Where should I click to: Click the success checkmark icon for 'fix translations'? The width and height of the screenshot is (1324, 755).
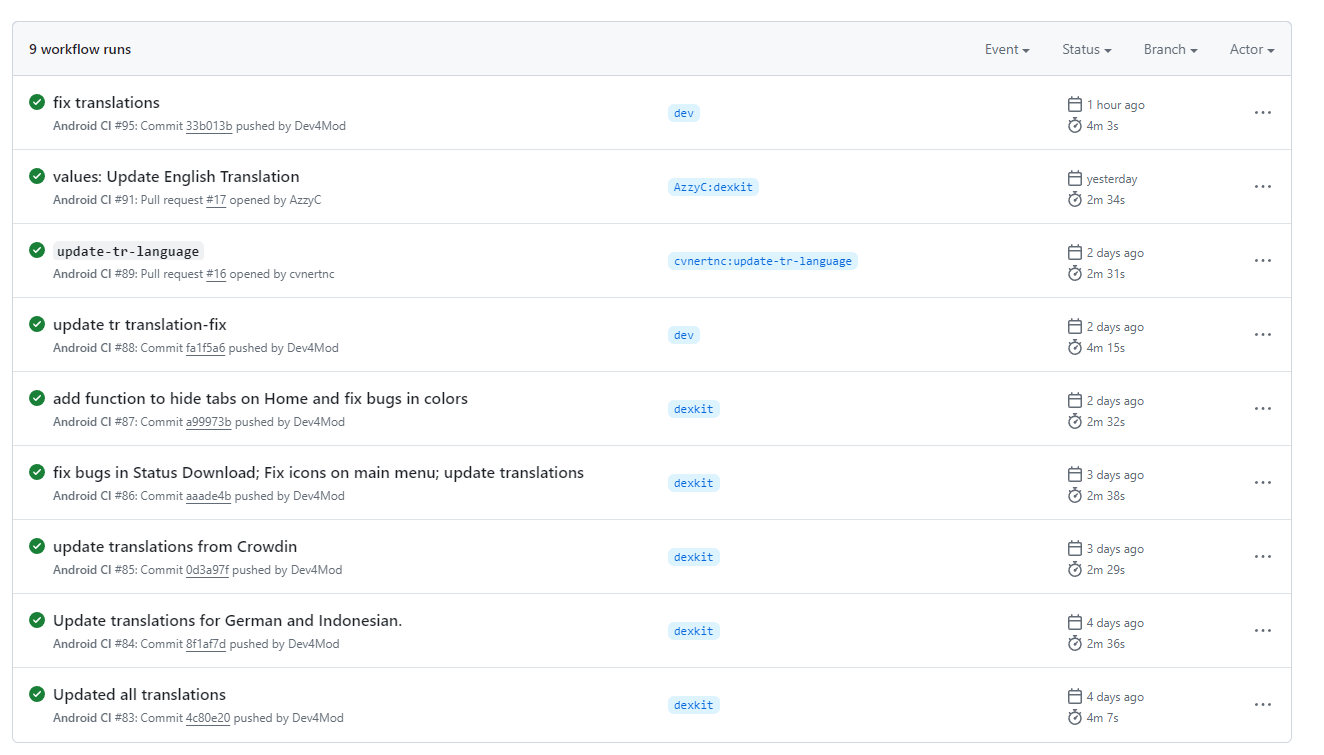pyautogui.click(x=37, y=102)
